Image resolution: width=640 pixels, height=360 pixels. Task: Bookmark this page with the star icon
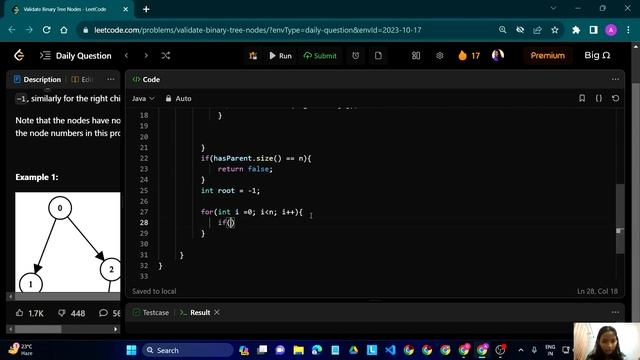[x=555, y=30]
